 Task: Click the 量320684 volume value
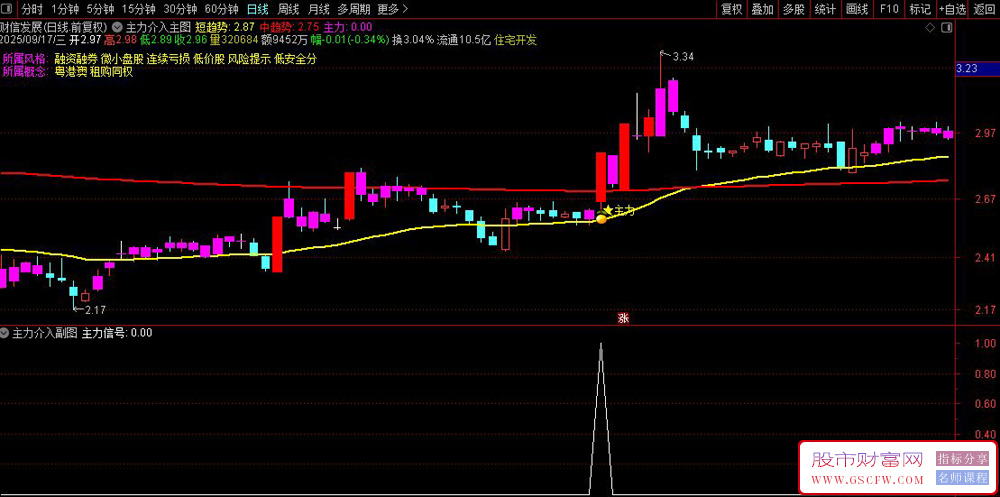click(234, 40)
